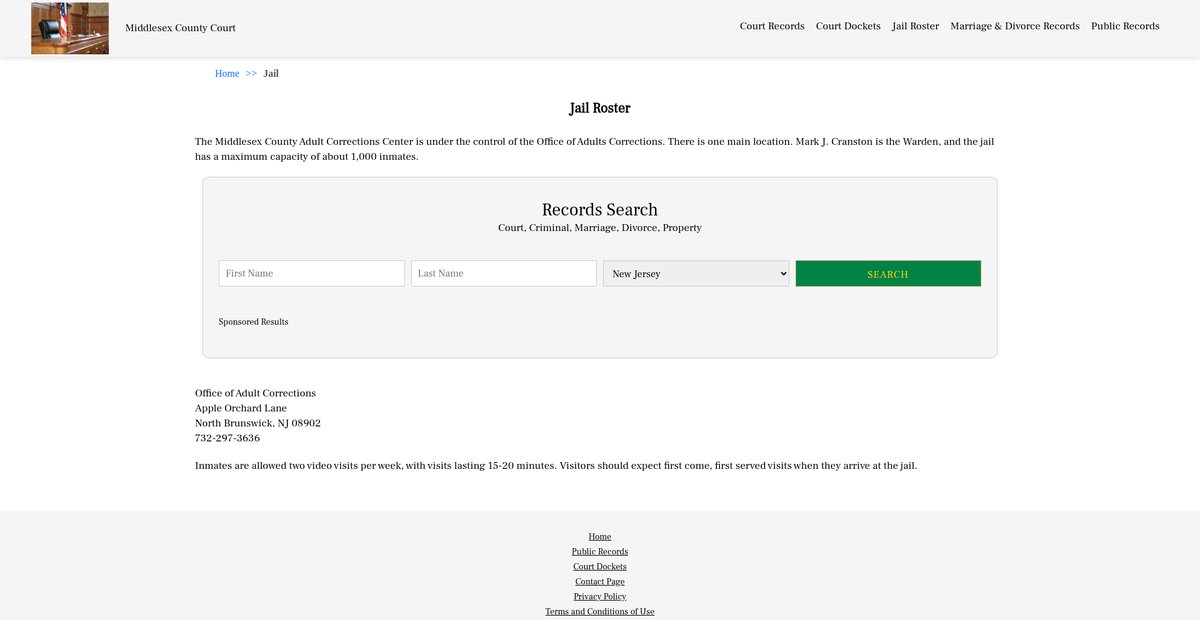Click the subtitle Court, Criminal, Marriage, Divorce, Property
This screenshot has width=1200, height=620.
coord(600,228)
